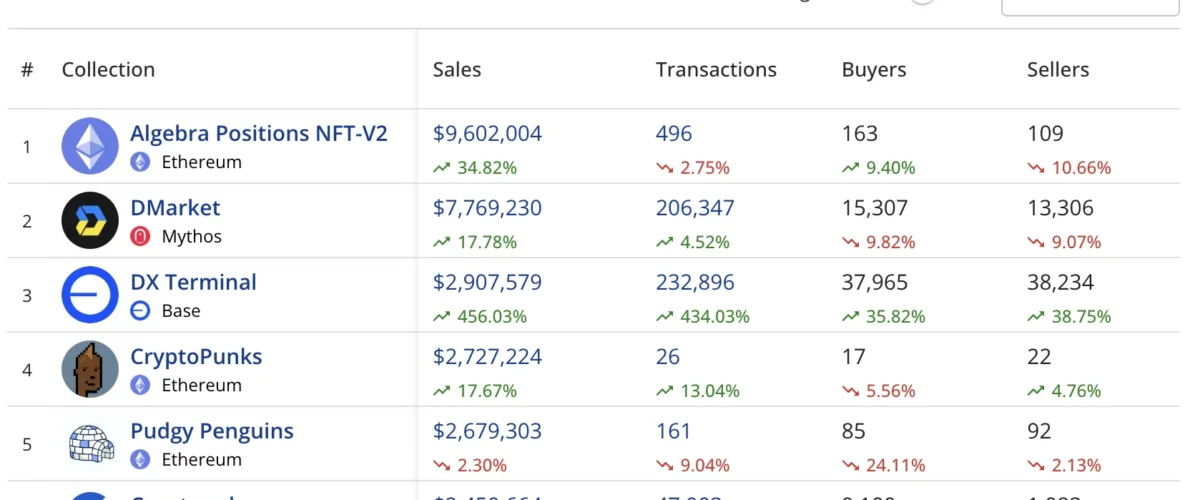Click the $9,602,004 sales value link

pos(487,134)
